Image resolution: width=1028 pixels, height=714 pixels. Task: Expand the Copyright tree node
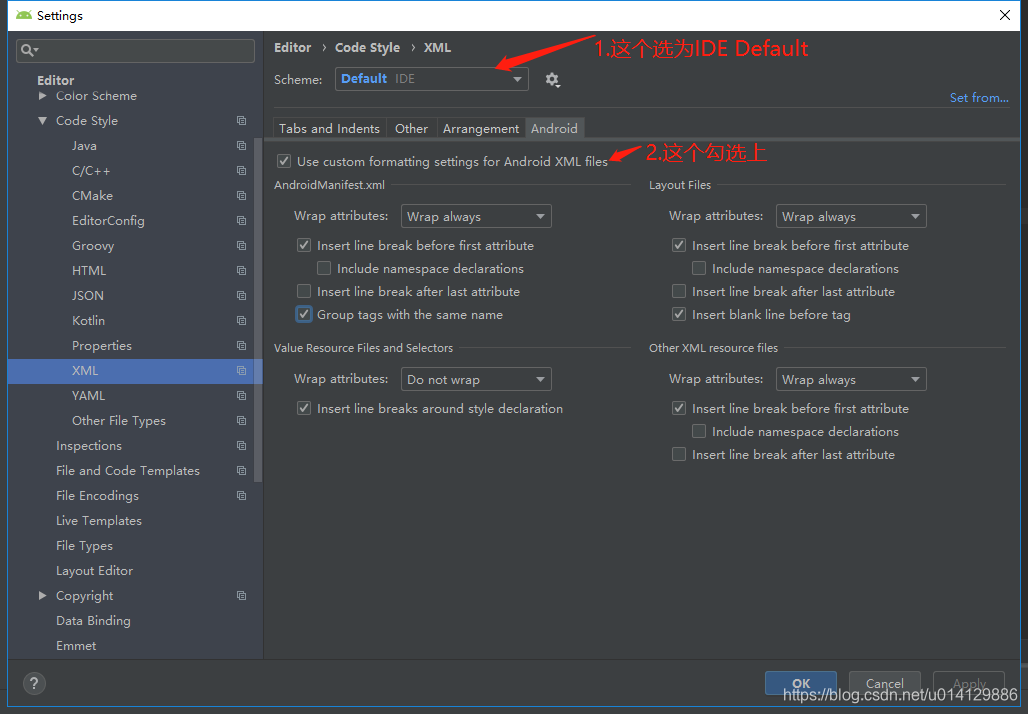43,595
